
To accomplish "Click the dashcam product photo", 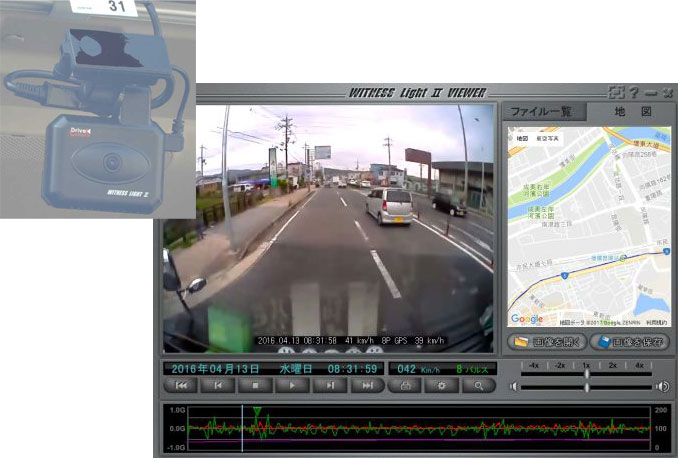I will coord(98,109).
